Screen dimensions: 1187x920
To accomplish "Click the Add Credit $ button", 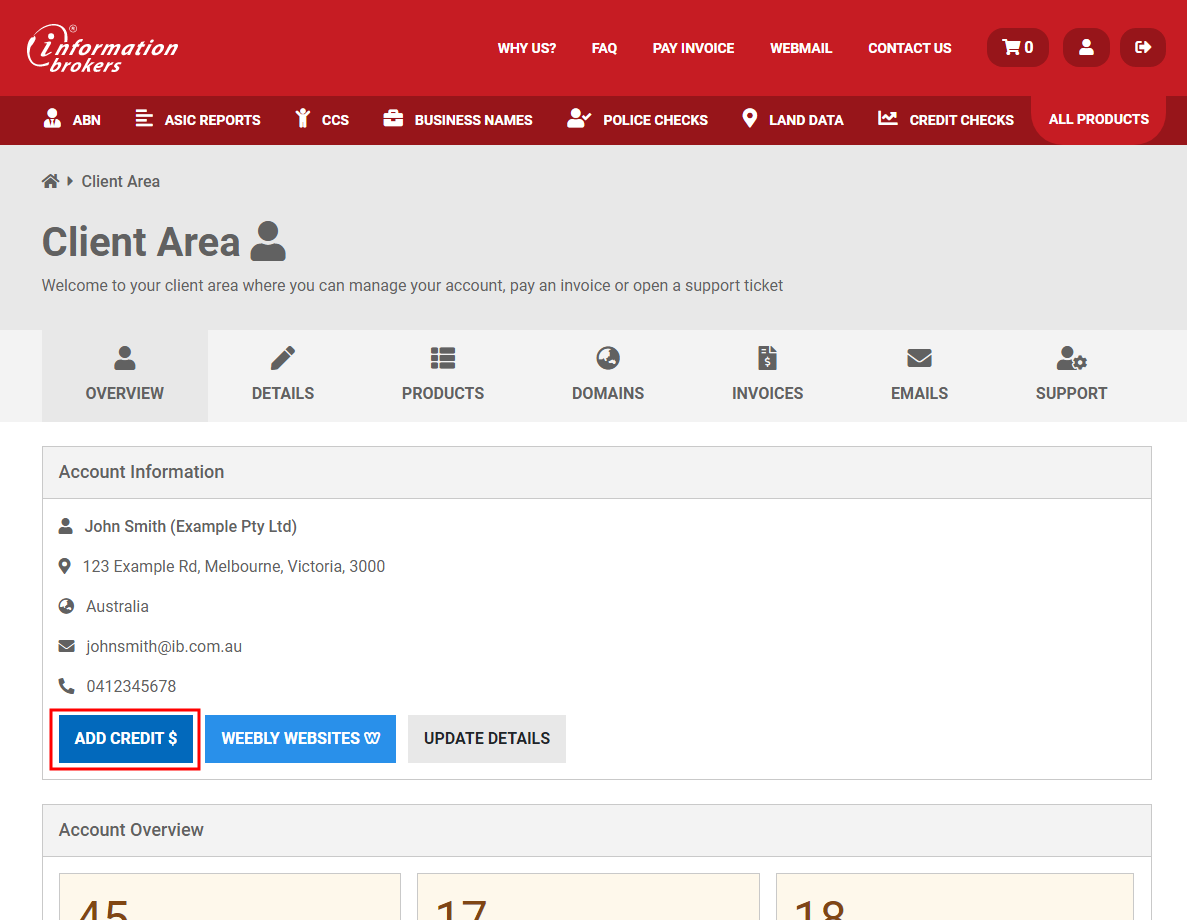I will [x=126, y=738].
